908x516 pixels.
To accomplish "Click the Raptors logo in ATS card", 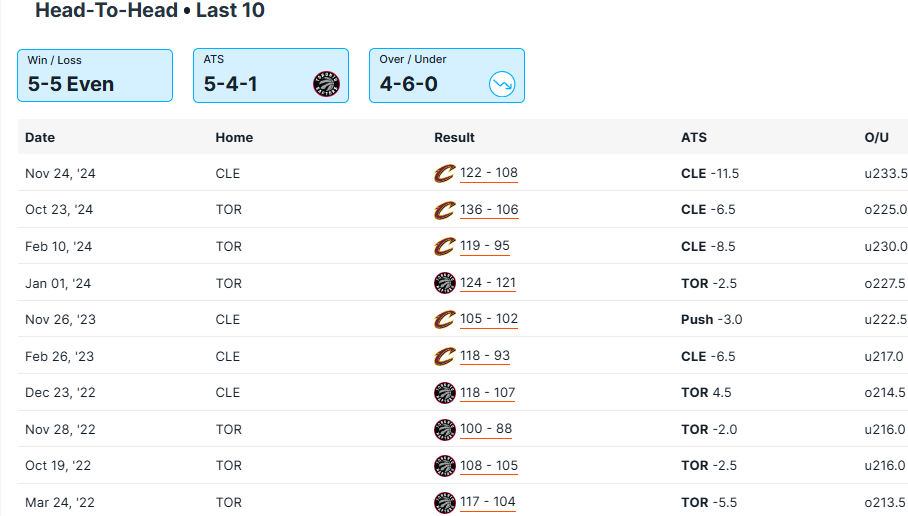I will [327, 85].
